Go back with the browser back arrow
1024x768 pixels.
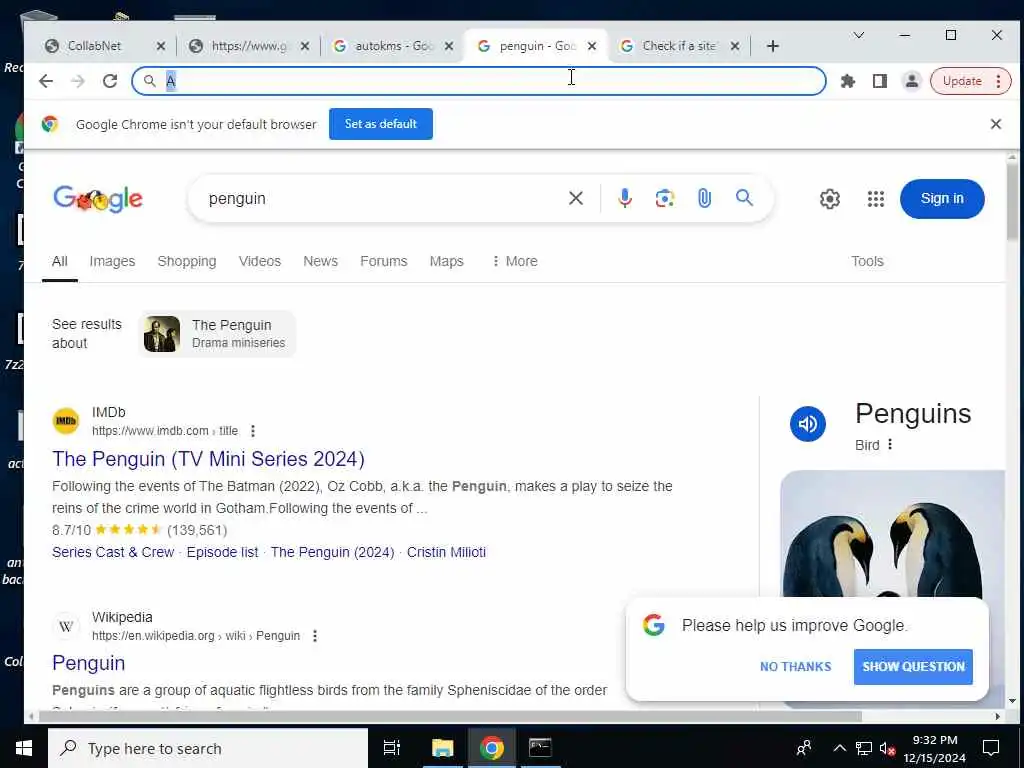[x=46, y=81]
